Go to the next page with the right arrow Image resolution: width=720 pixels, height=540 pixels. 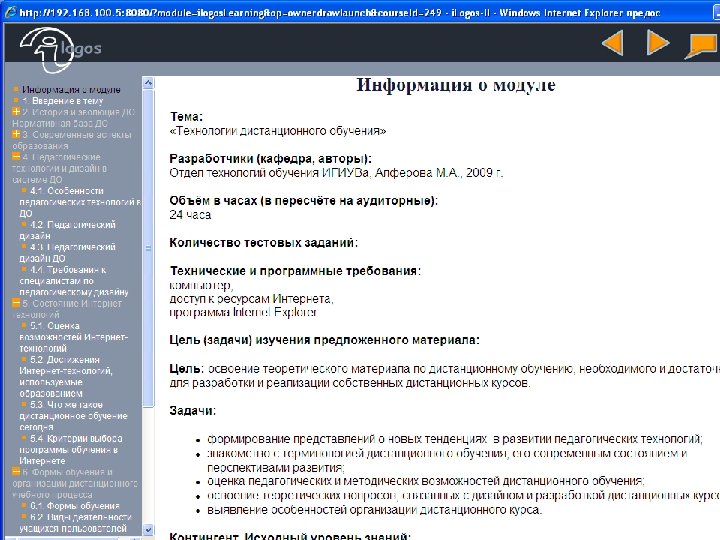pyautogui.click(x=658, y=43)
